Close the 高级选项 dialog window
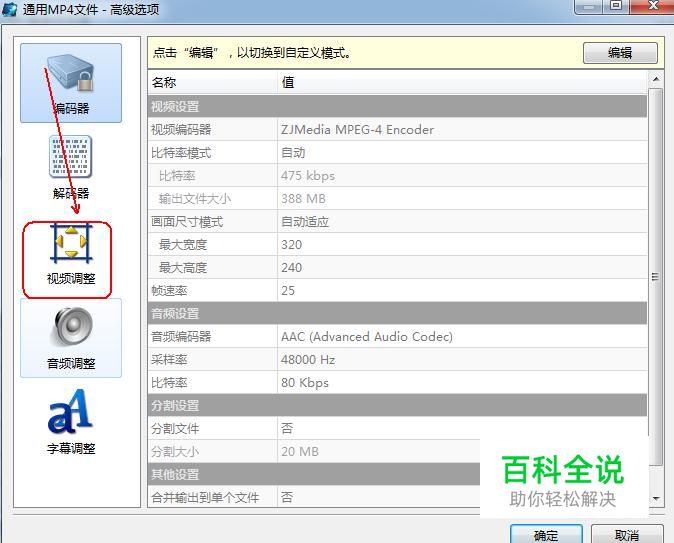This screenshot has height=543, width=674. click(653, 6)
